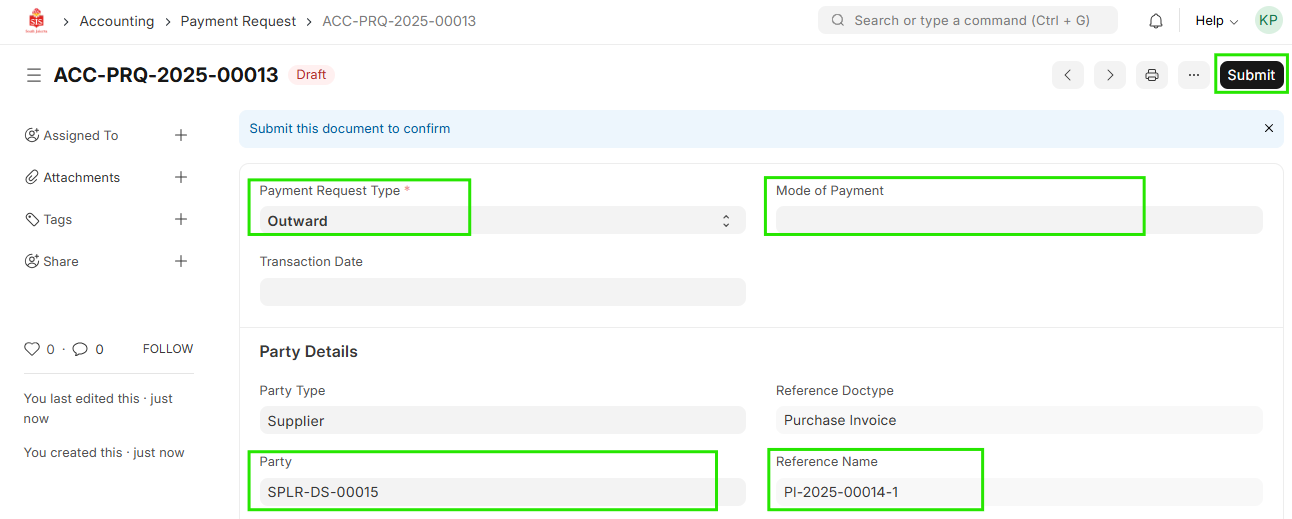Open the notifications bell
This screenshot has height=519, width=1292.
click(1156, 21)
